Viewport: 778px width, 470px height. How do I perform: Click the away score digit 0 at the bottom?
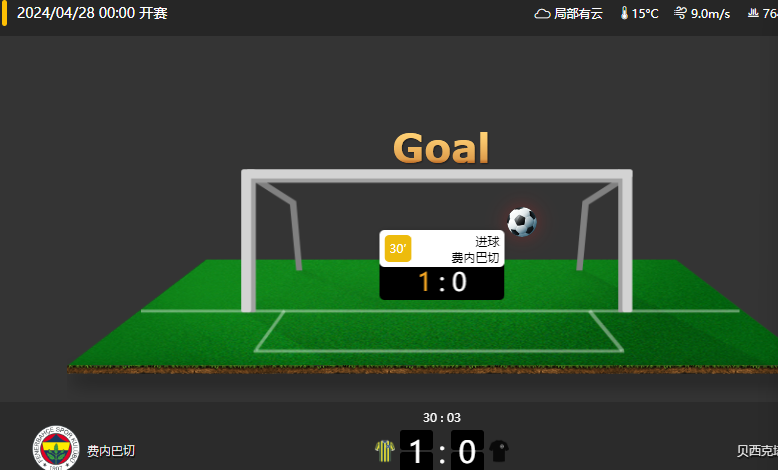pyautogui.click(x=467, y=451)
